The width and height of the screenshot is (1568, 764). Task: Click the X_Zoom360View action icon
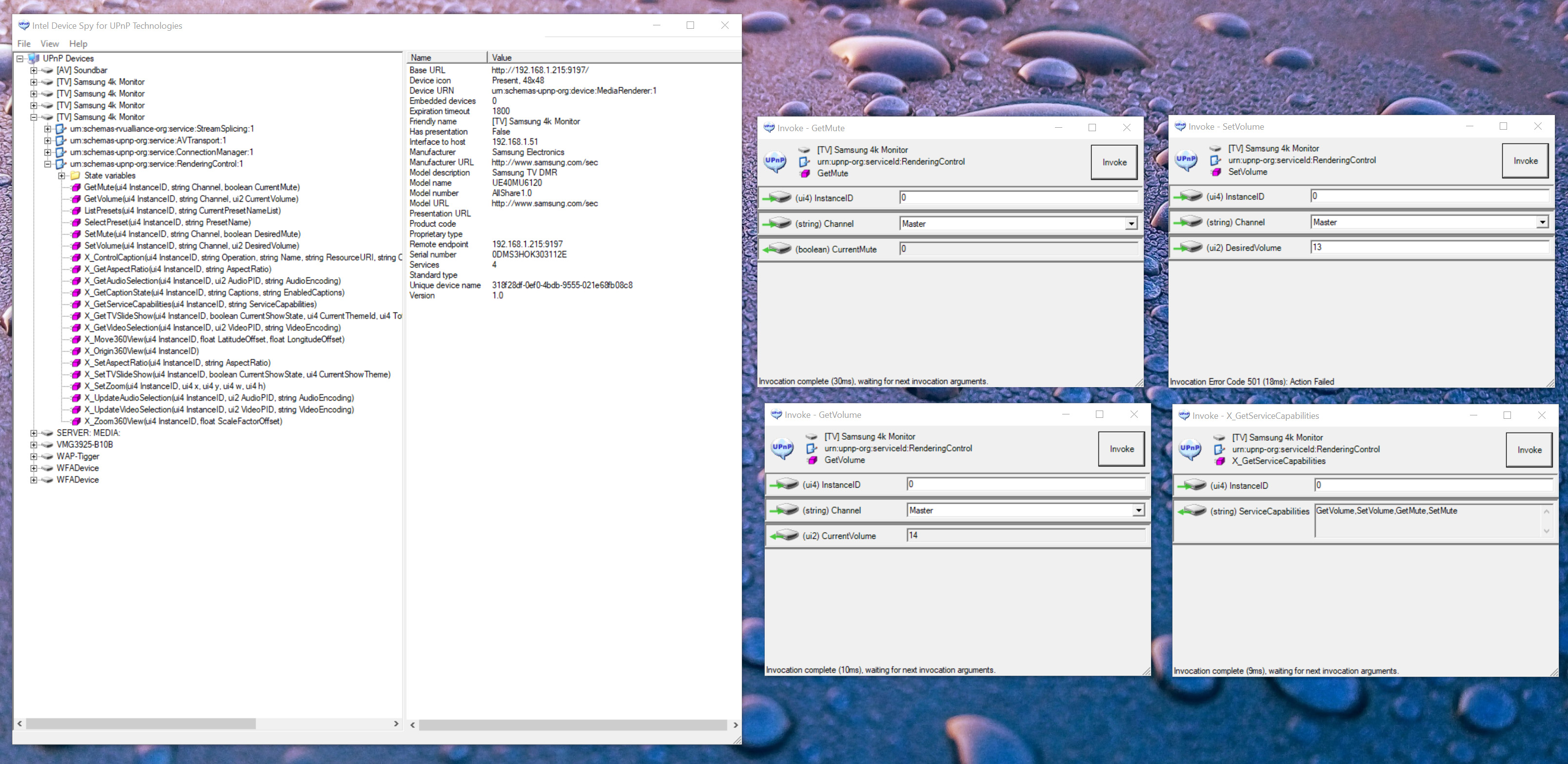click(x=76, y=422)
